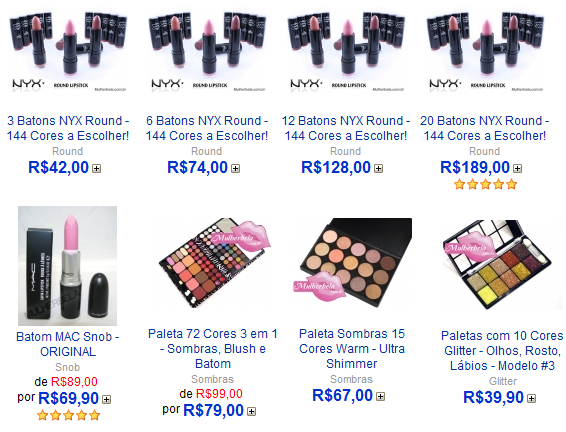The image size is (566, 432).
Task: Open the Batom MAC Snob ORIGINAL link
Action: (x=68, y=344)
